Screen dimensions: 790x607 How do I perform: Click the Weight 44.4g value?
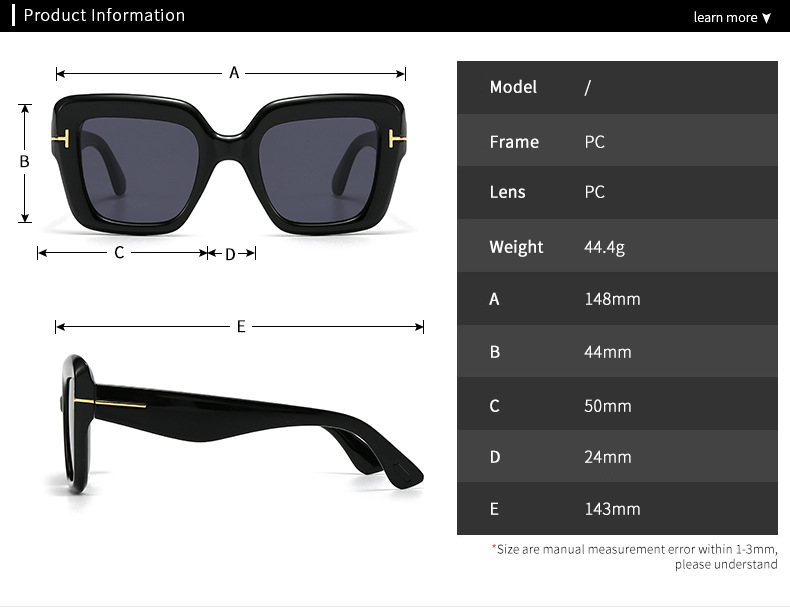coord(604,247)
